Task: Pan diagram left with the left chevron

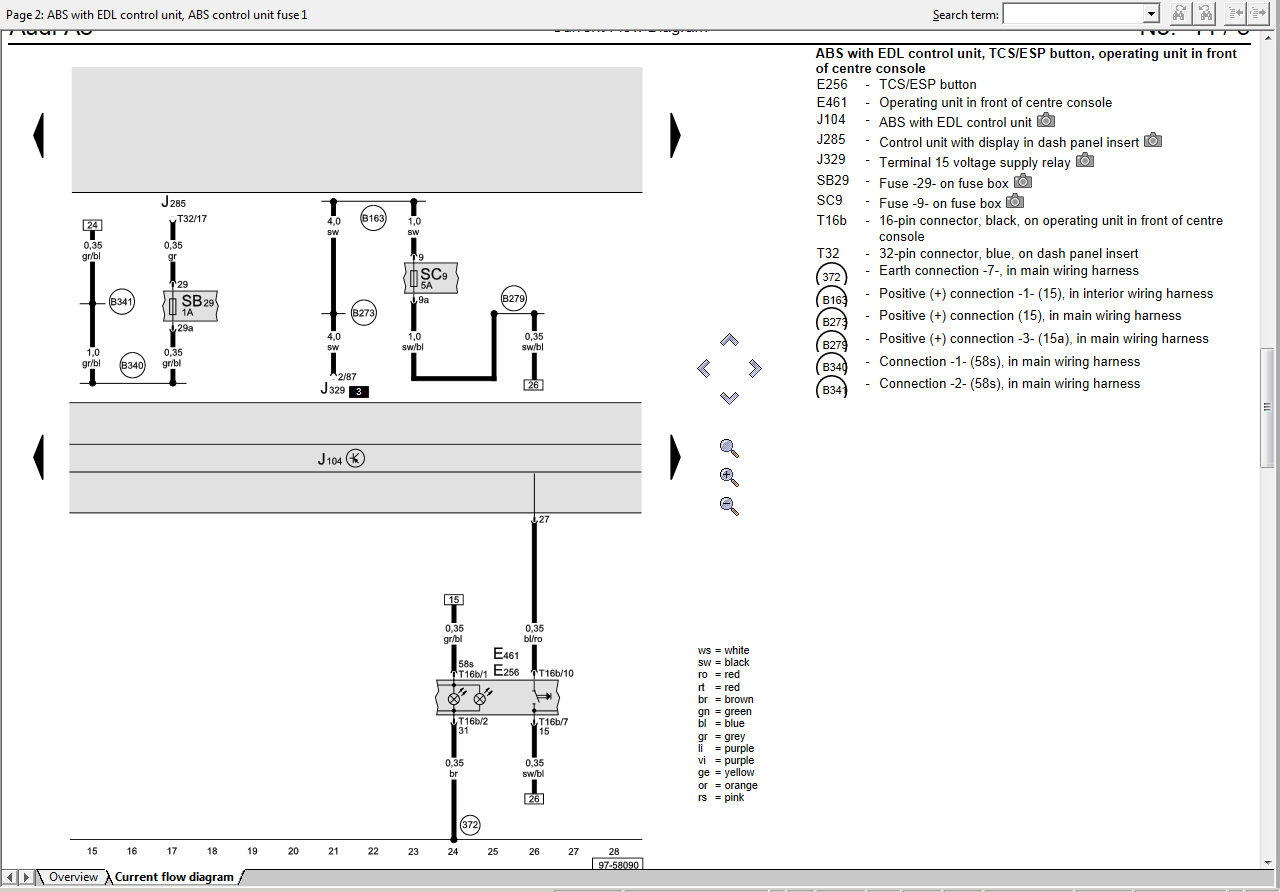Action: pos(703,368)
